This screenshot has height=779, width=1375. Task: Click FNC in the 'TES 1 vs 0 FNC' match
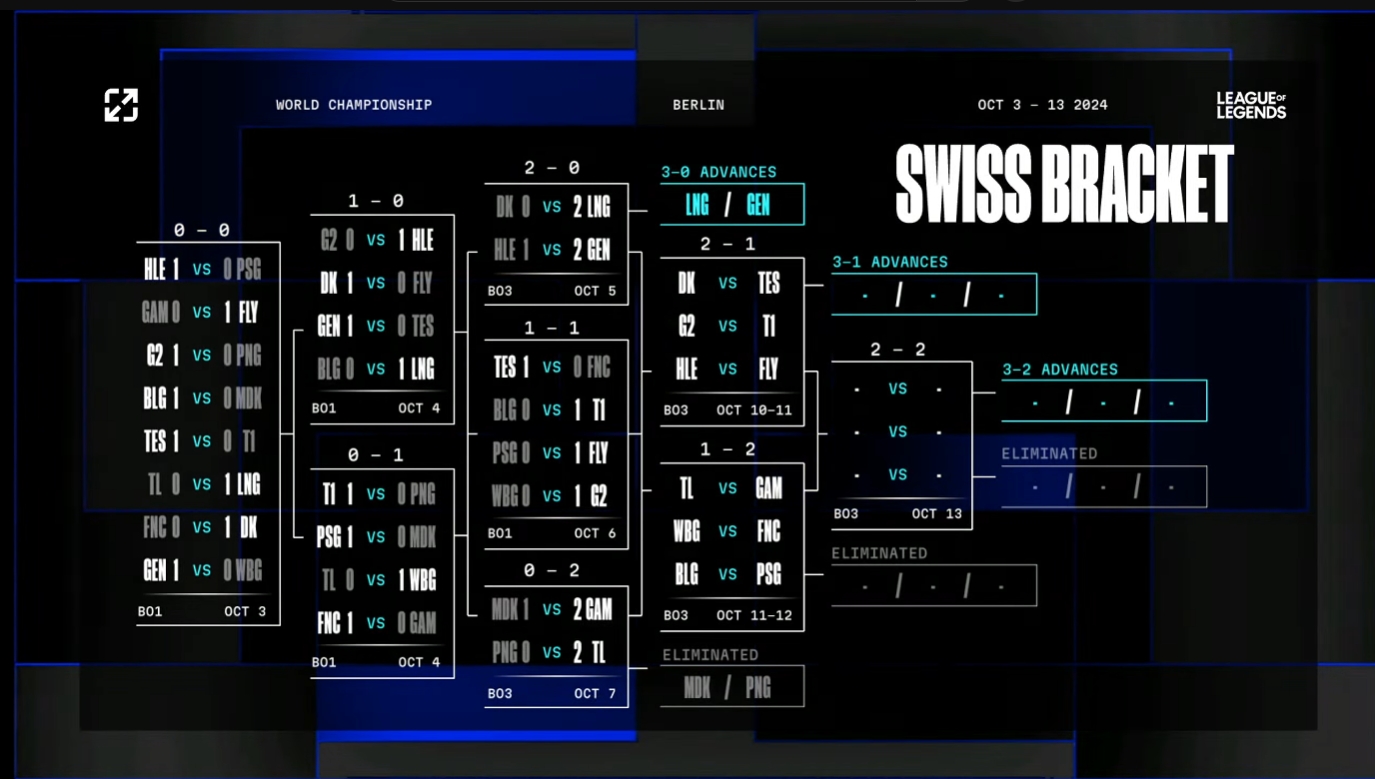598,367
